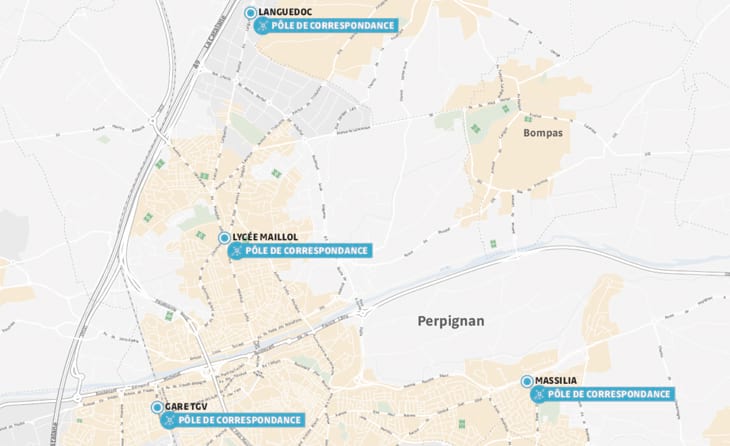Open Pôle de correspondance text under Lycée Maillol

click(307, 251)
